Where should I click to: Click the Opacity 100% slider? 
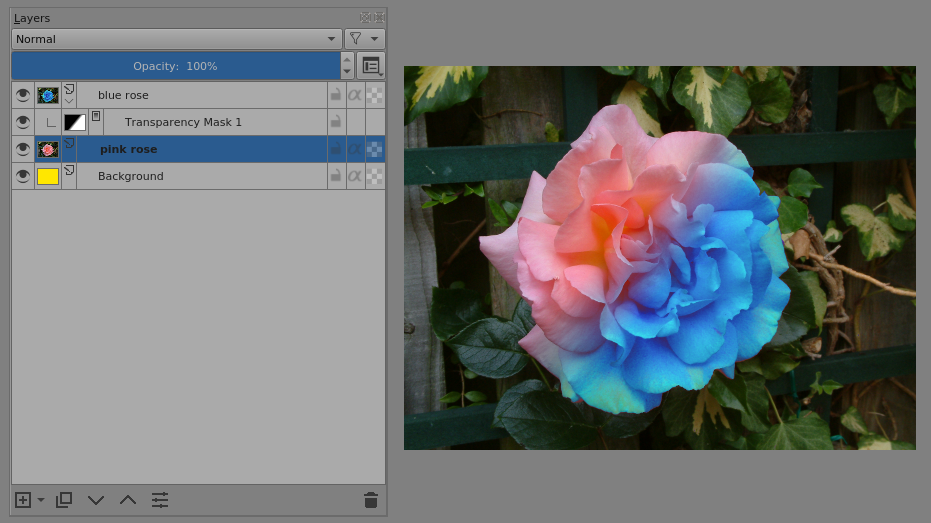175,66
